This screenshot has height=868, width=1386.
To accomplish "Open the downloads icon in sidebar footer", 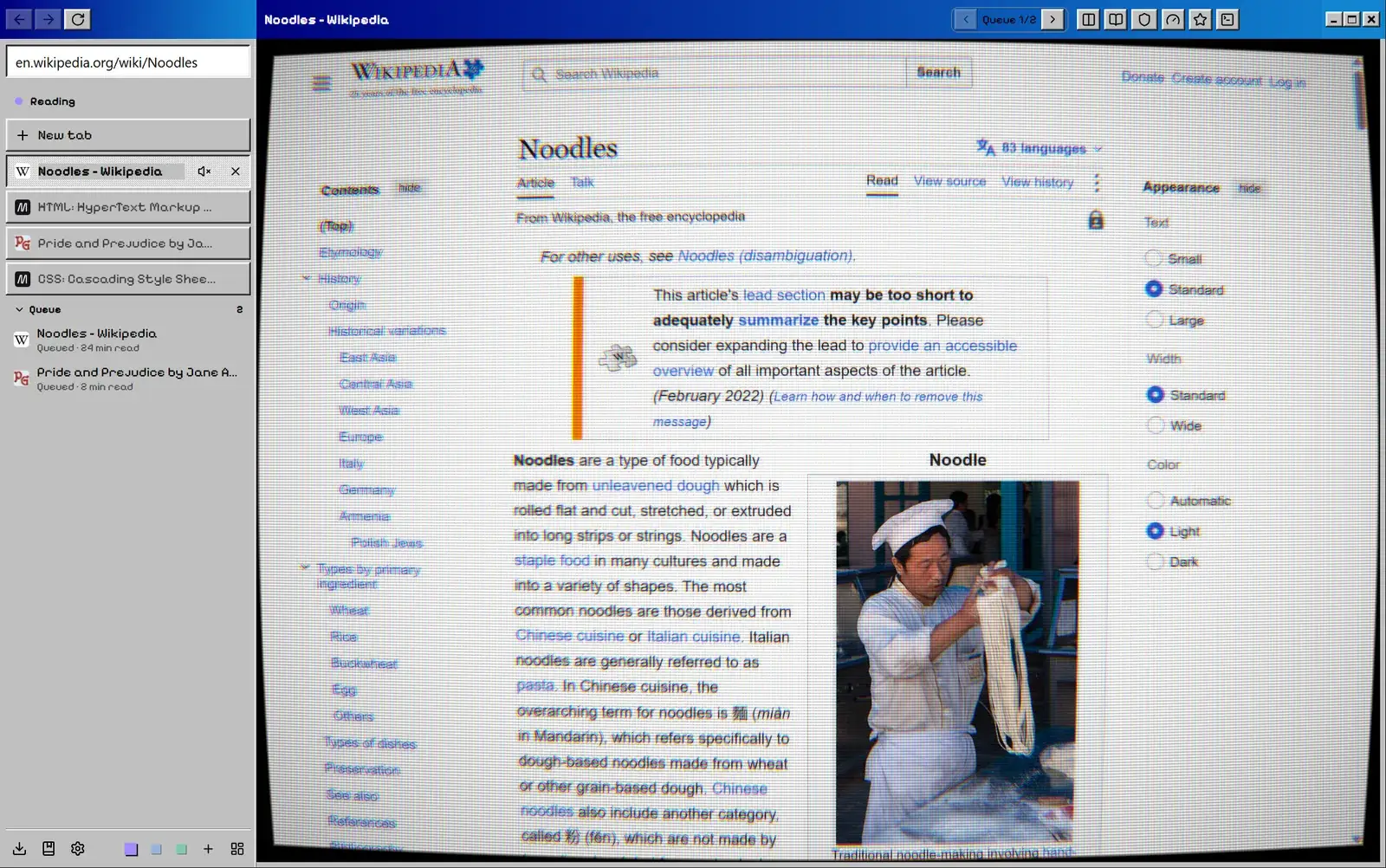I will [19, 849].
